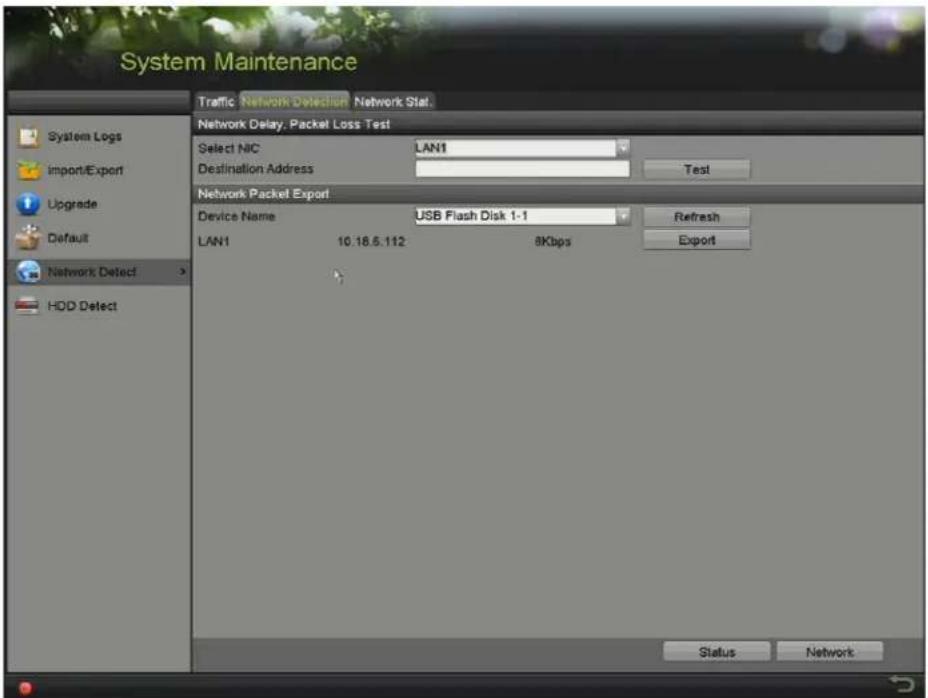This screenshot has height=698, width=928.
Task: Click the Import/Export folder icon
Action: 28,171
